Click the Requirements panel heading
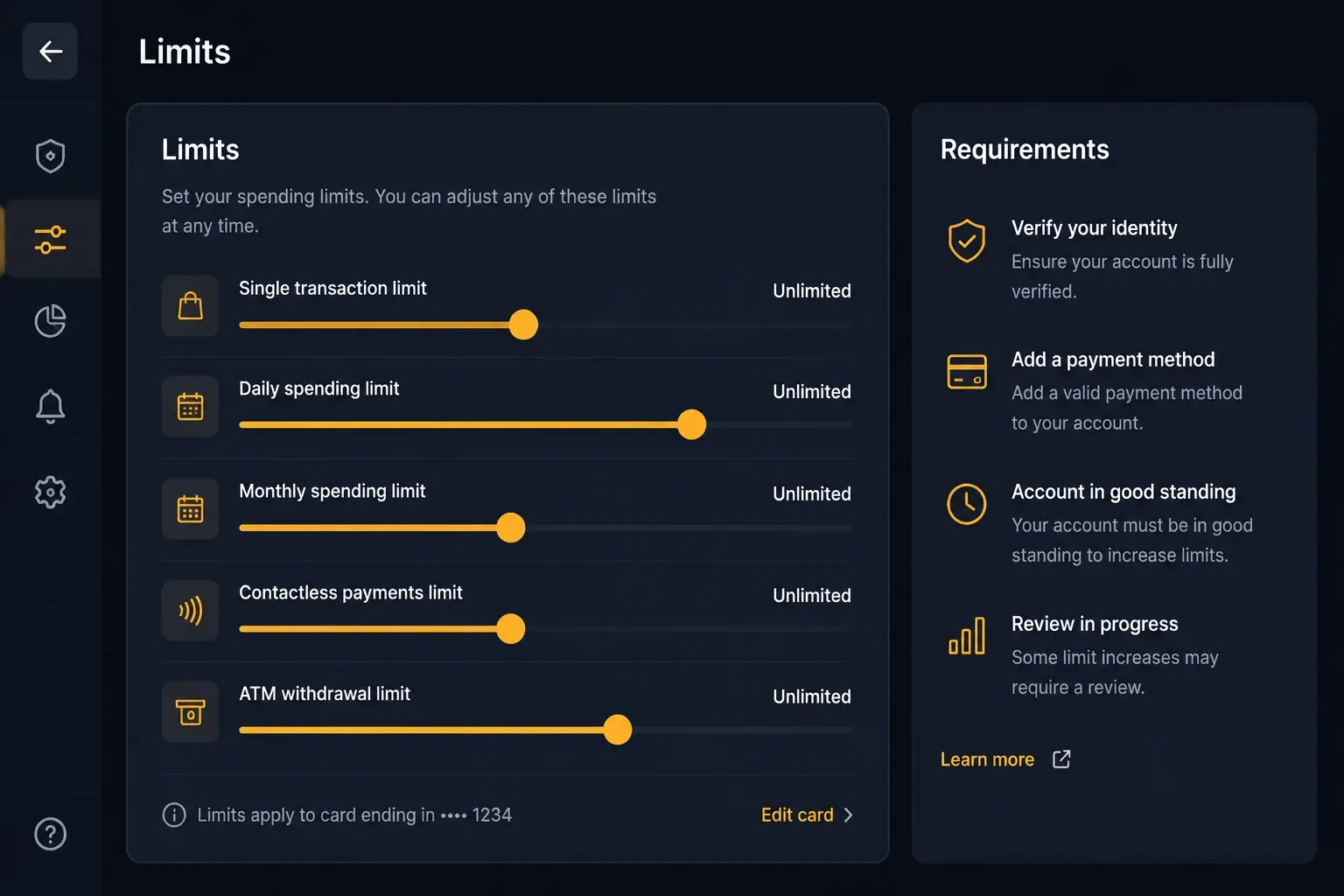Screen dimensions: 1344x896 click(1025, 150)
